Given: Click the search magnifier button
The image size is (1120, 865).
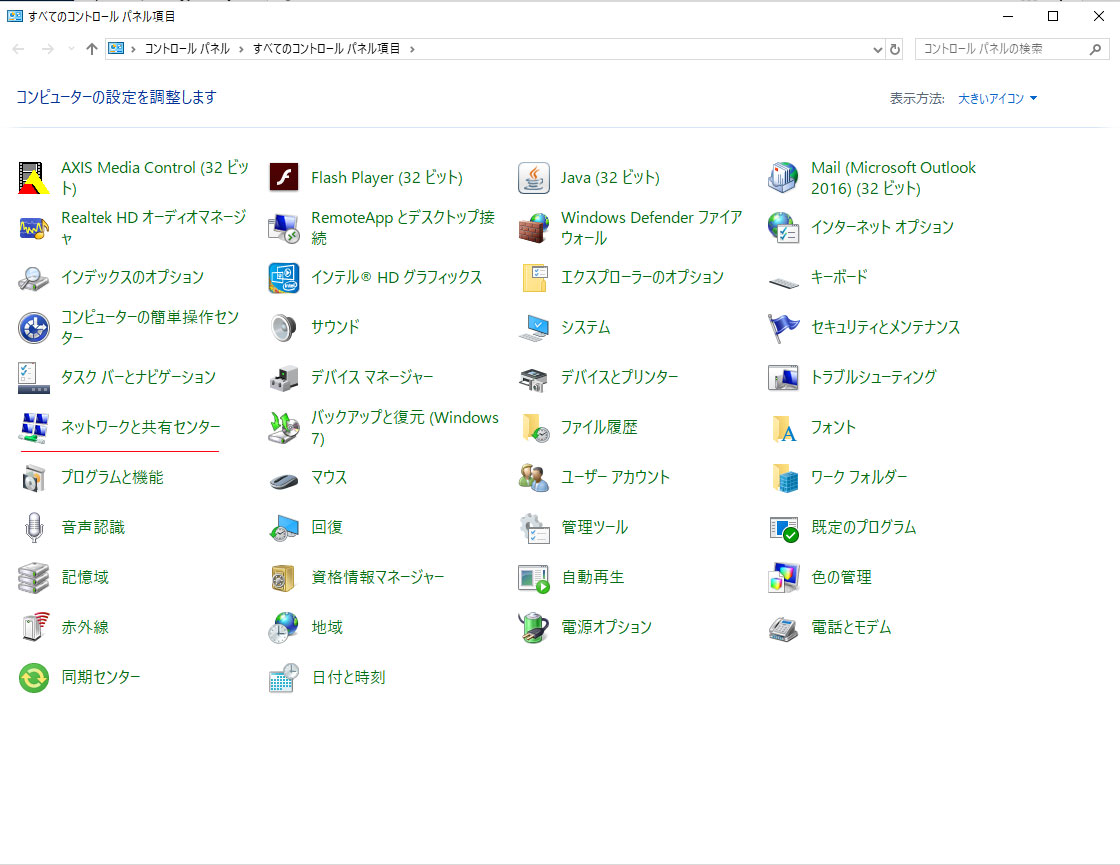Looking at the screenshot, I should click(x=1095, y=49).
